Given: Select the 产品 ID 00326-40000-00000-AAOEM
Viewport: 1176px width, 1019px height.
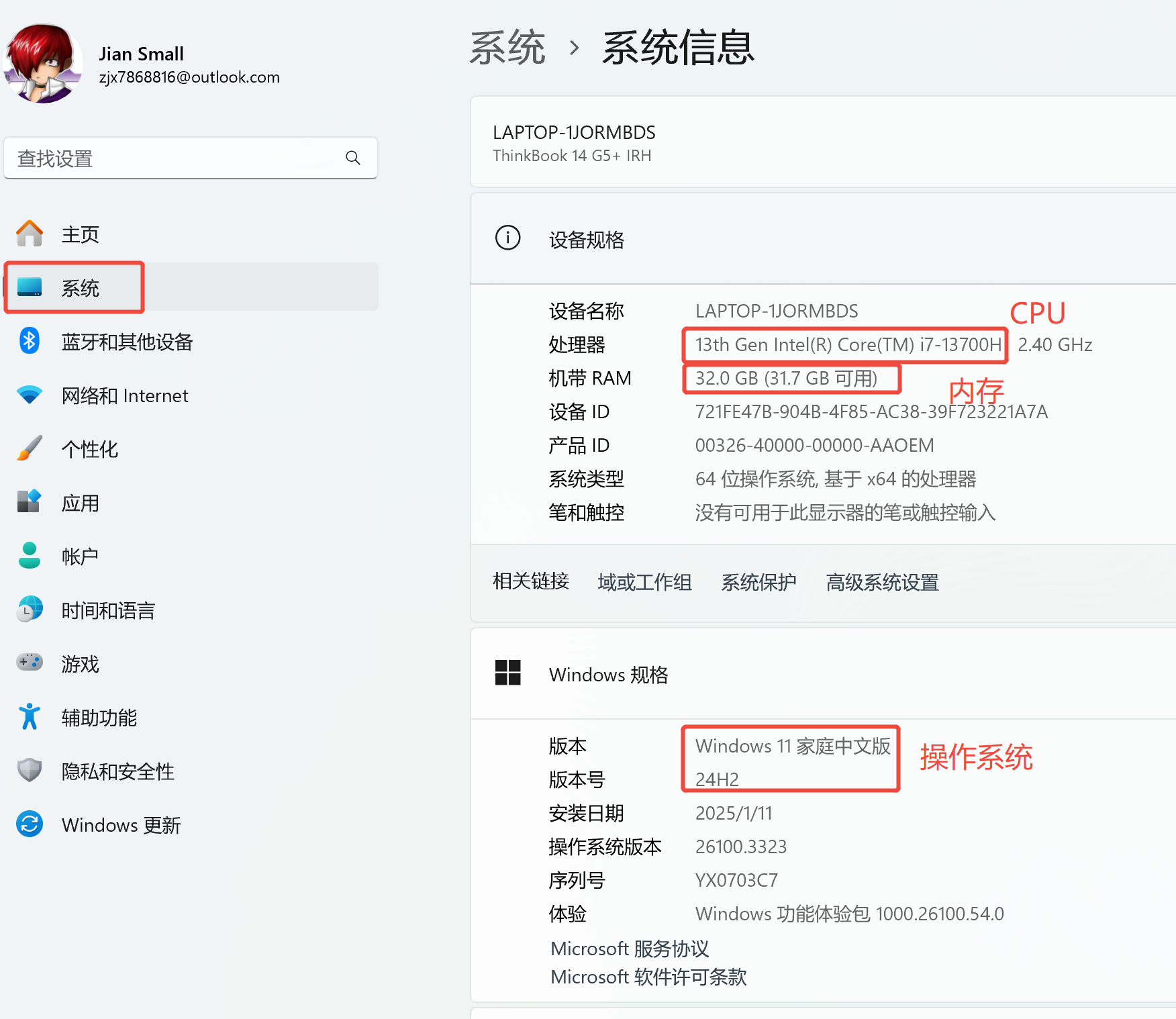Looking at the screenshot, I should tap(814, 445).
